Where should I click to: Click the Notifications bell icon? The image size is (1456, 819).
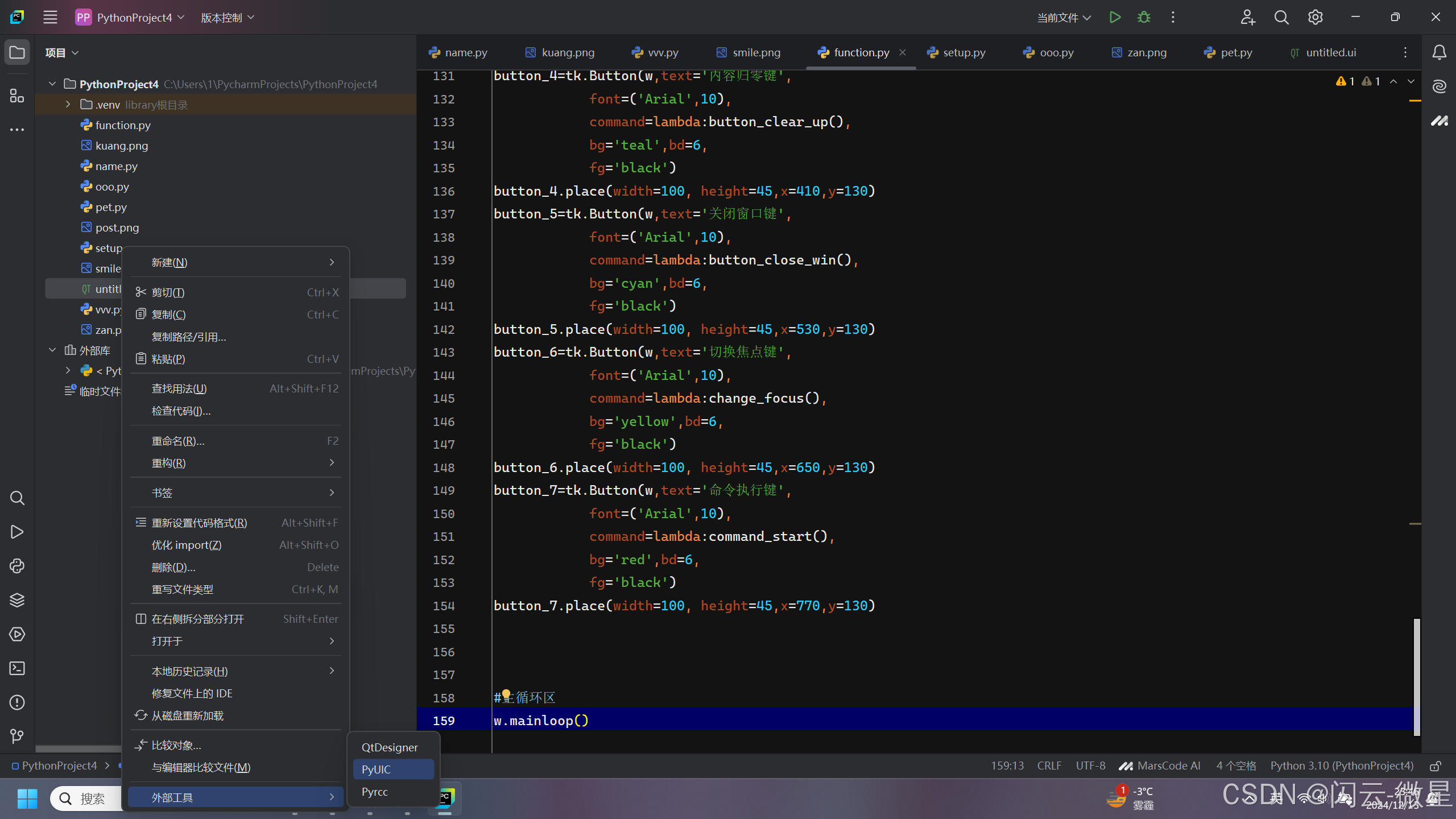[1440, 52]
